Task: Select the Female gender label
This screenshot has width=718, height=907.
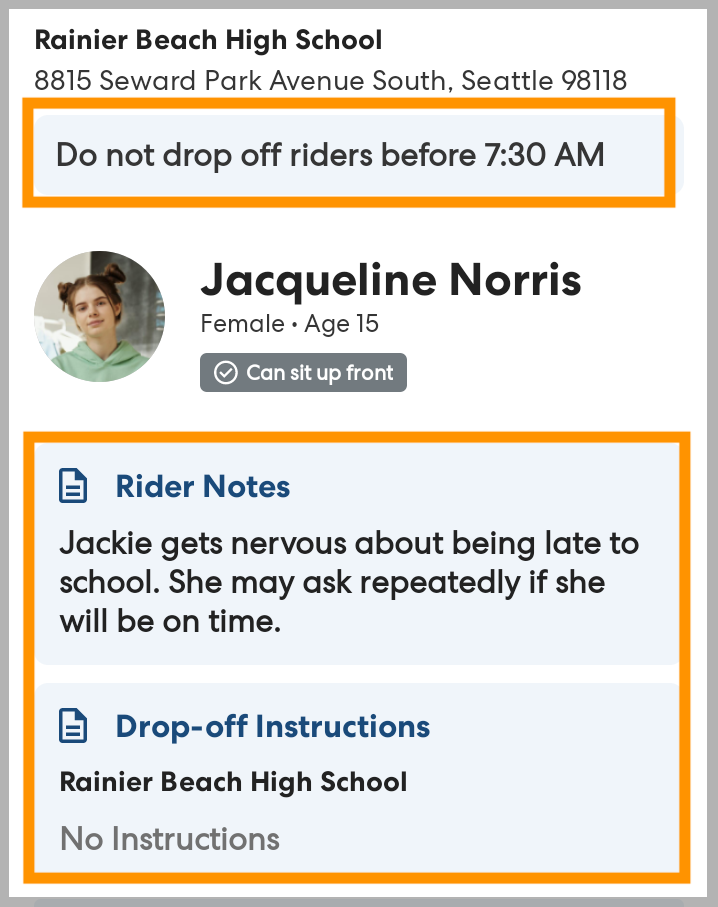Action: point(242,324)
